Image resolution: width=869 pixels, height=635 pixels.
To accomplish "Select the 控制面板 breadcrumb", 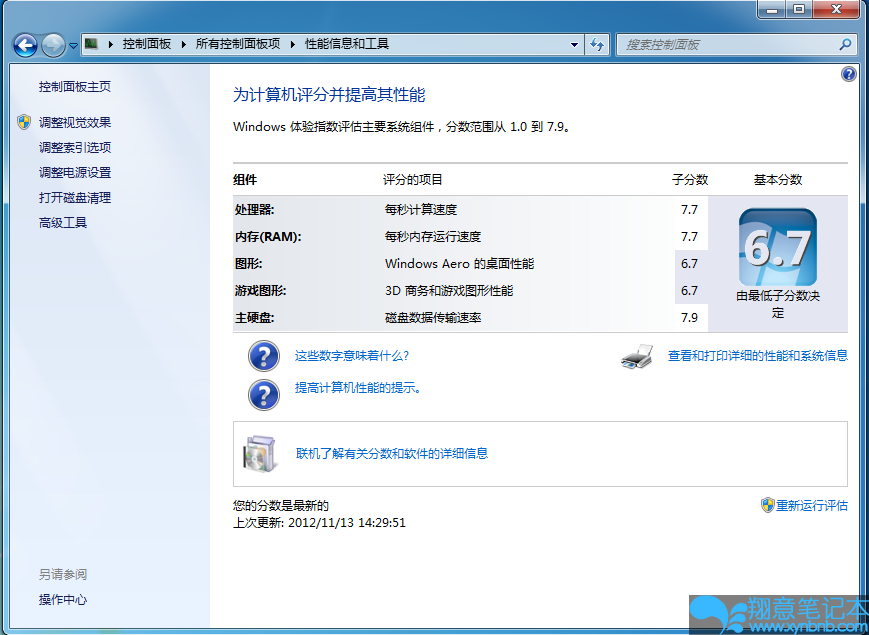I will (x=147, y=44).
